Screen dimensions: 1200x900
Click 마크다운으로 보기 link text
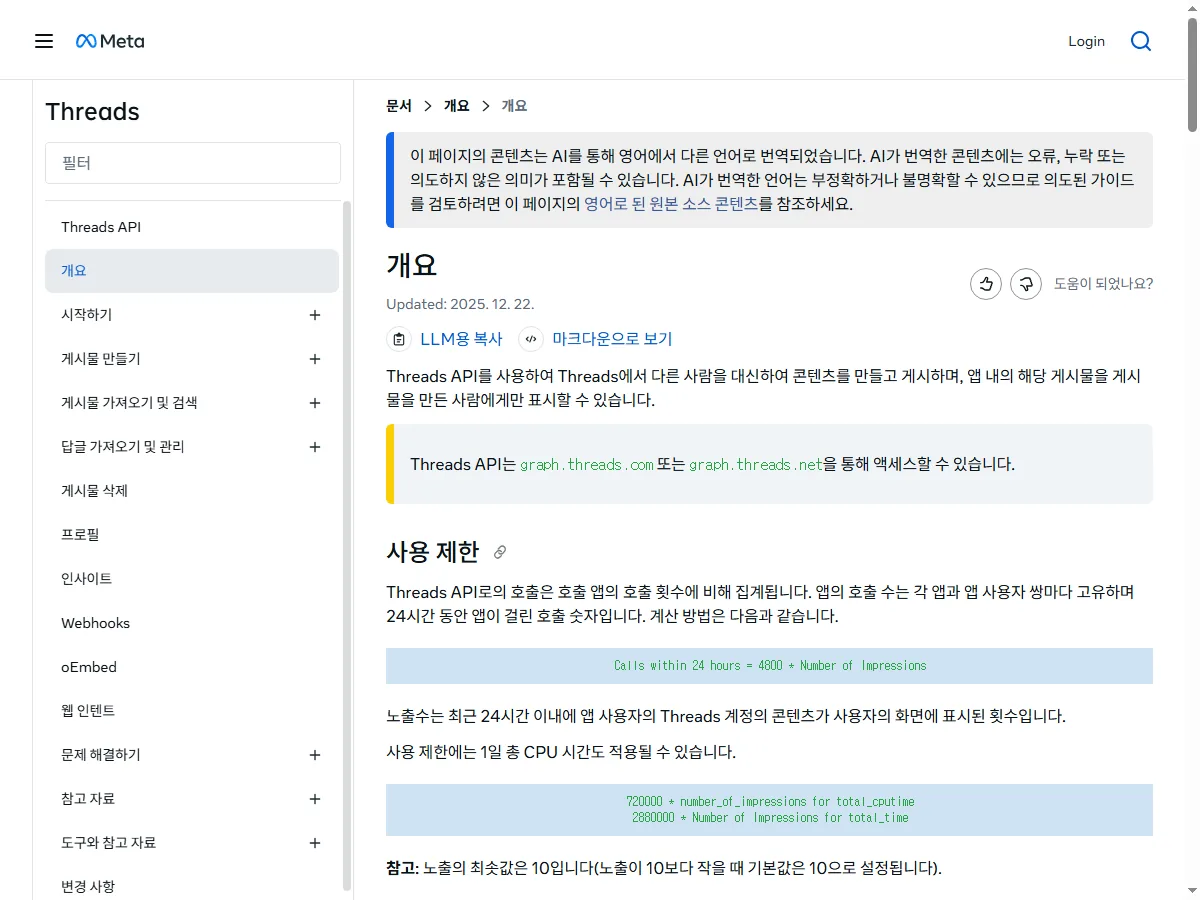612,339
